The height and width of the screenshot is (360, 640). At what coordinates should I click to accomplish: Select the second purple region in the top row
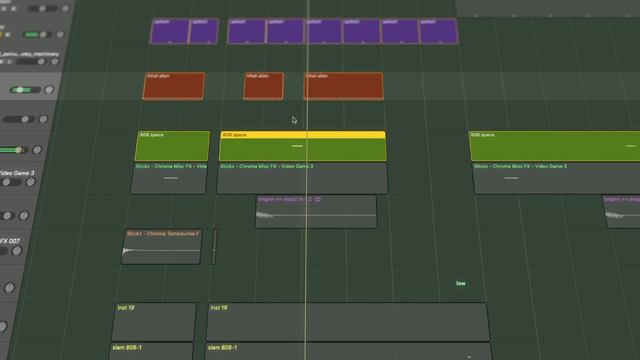tap(204, 31)
